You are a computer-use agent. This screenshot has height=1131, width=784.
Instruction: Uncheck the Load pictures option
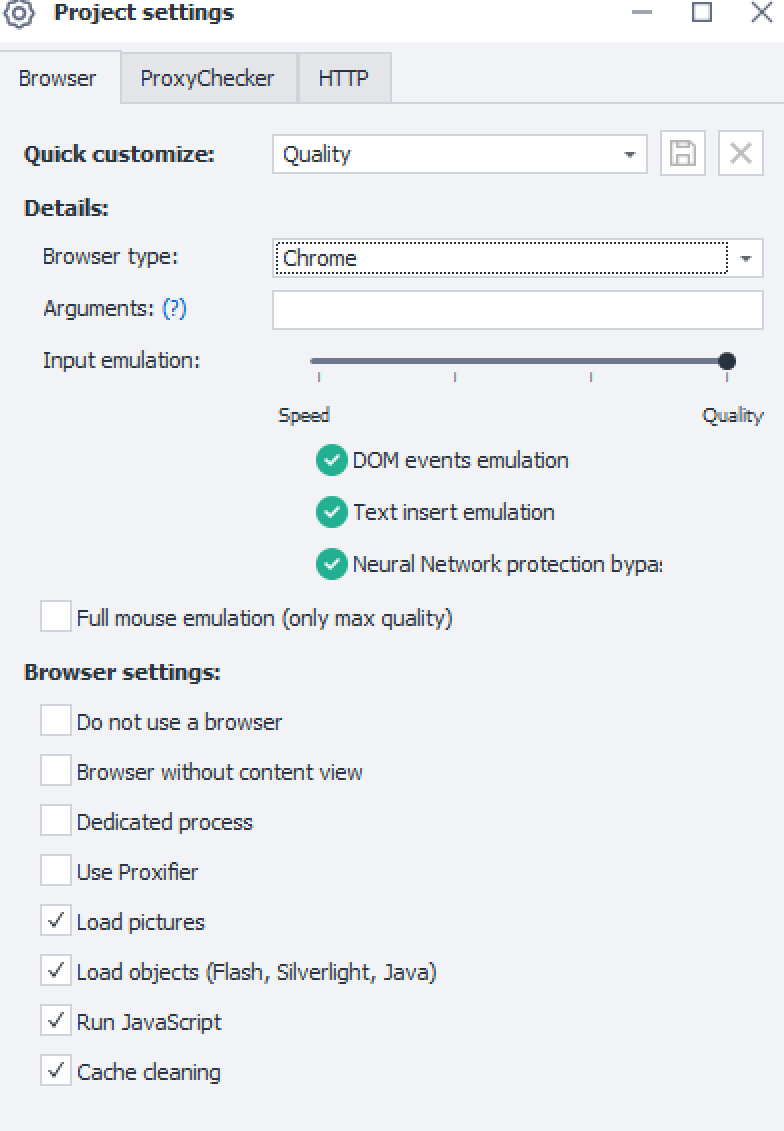56,921
